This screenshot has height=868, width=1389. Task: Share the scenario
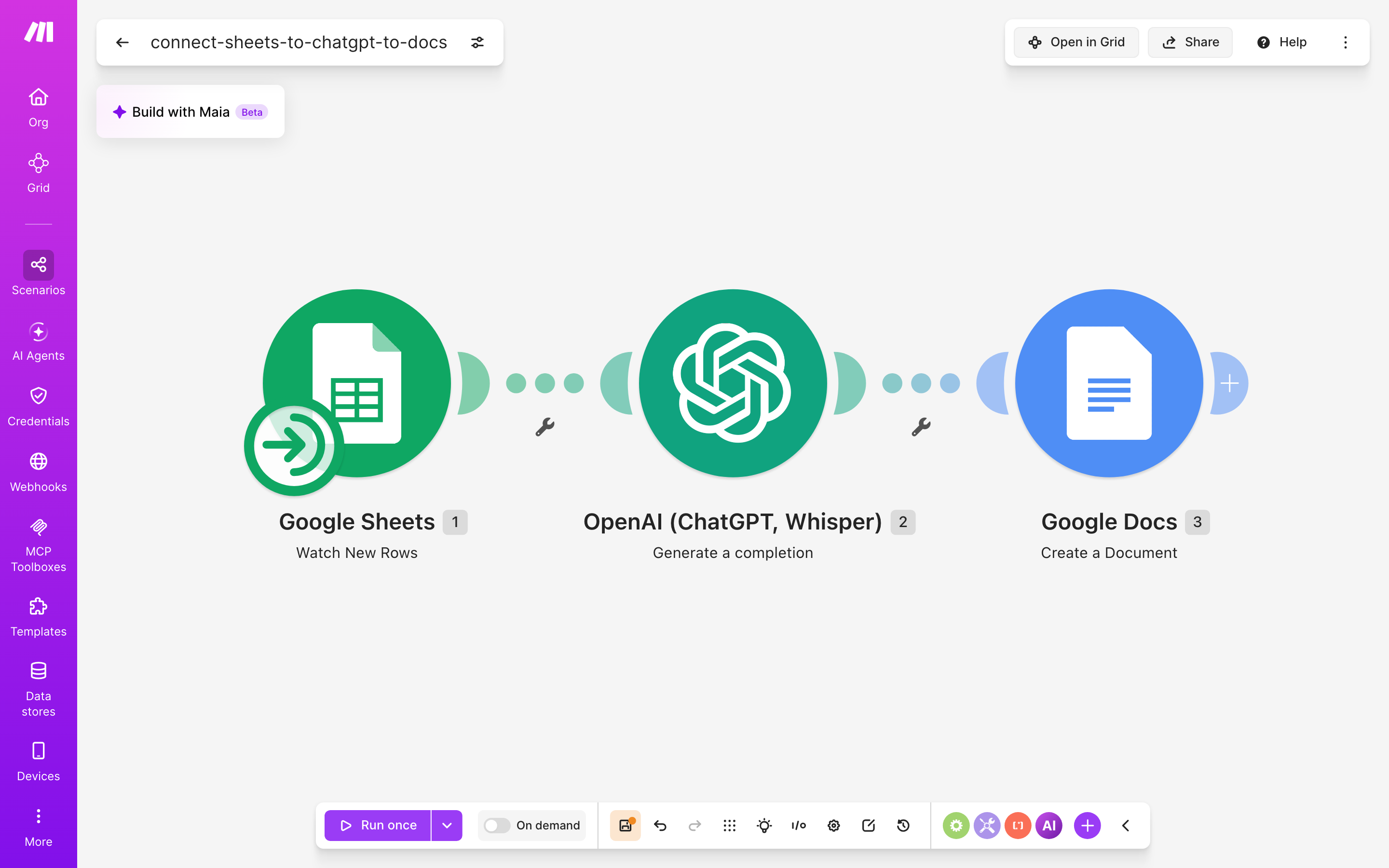click(x=1190, y=42)
